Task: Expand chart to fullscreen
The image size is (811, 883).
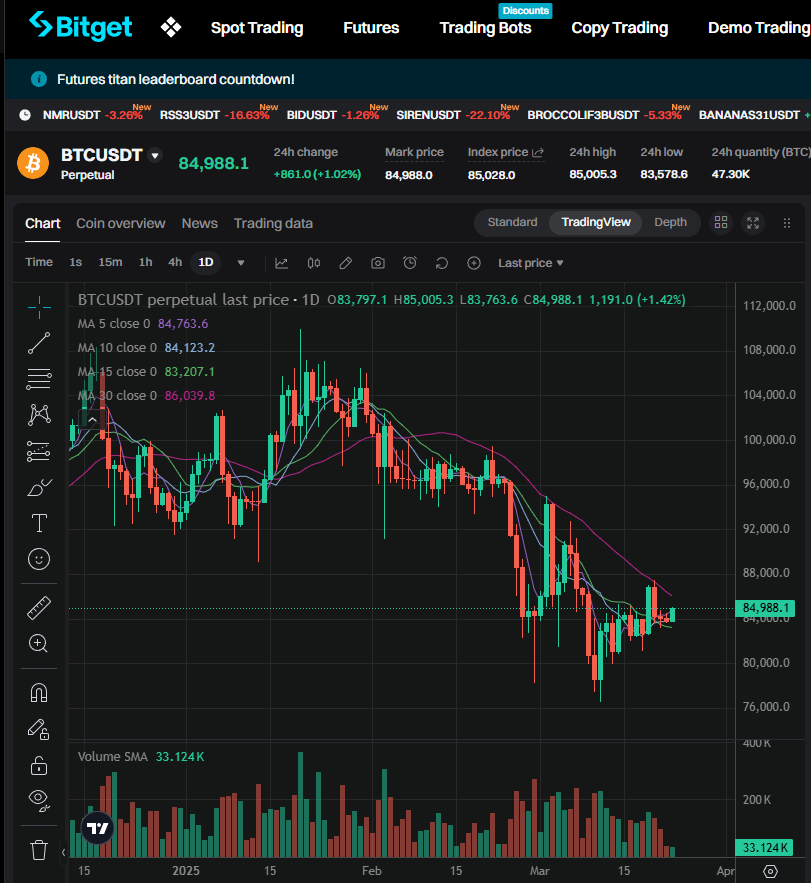Action: 753,222
